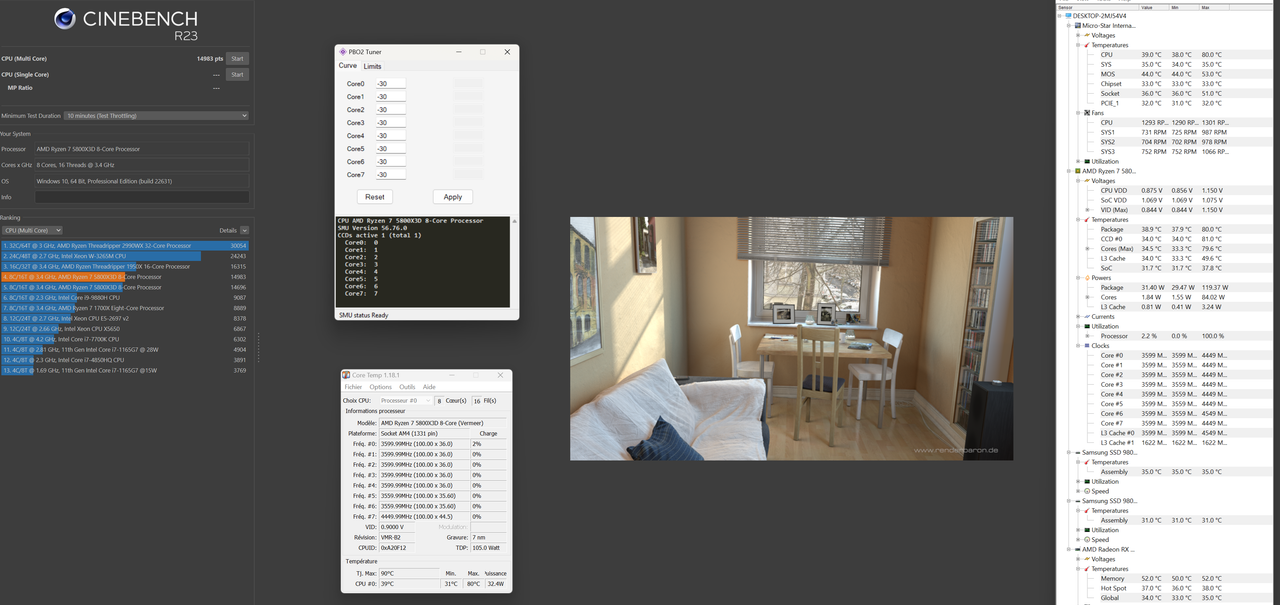Select the Threadripper 2990WX ranking entry
The image size is (1280, 605).
[x=125, y=245]
